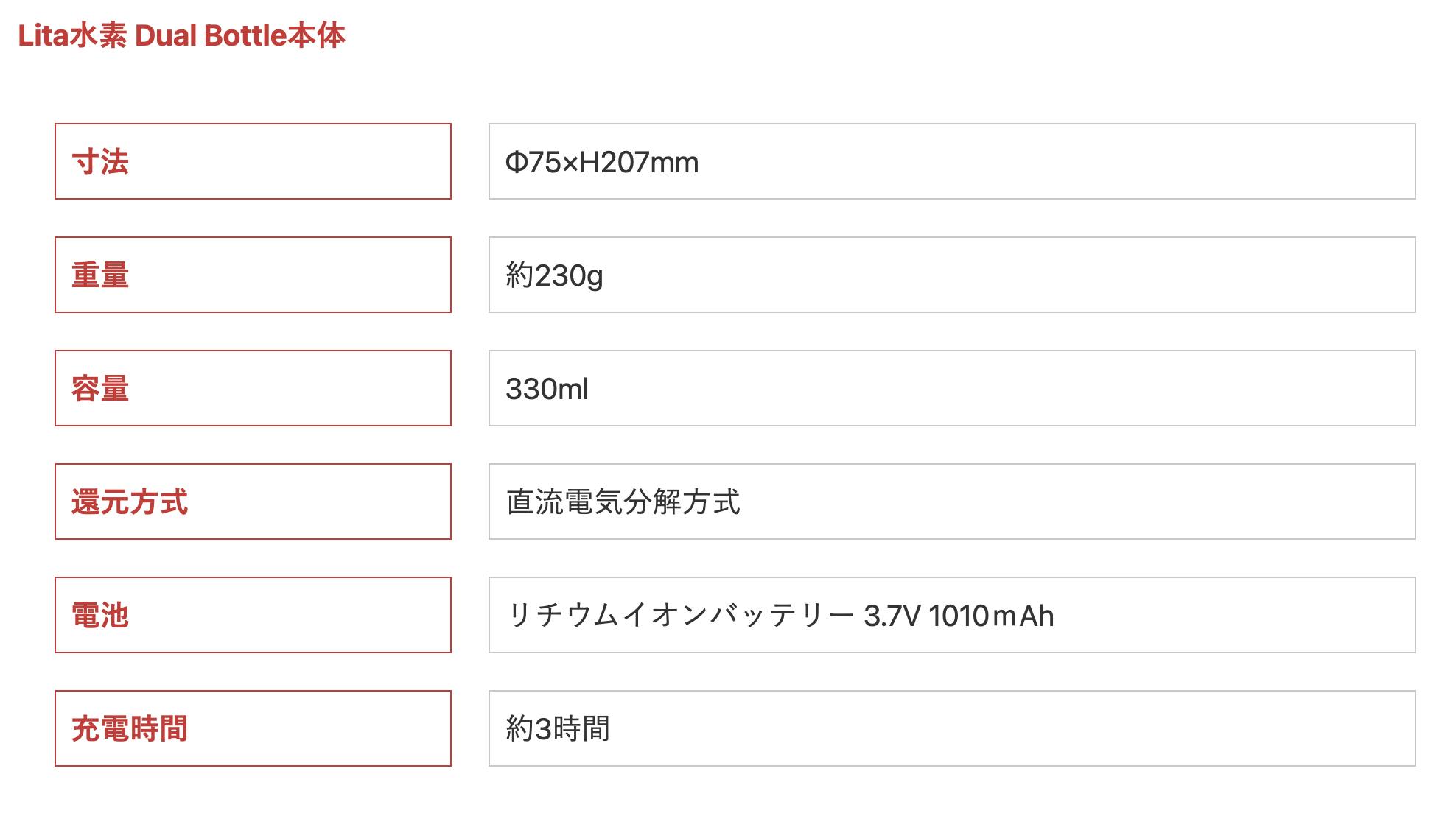Click the H207mm height text

[639, 162]
